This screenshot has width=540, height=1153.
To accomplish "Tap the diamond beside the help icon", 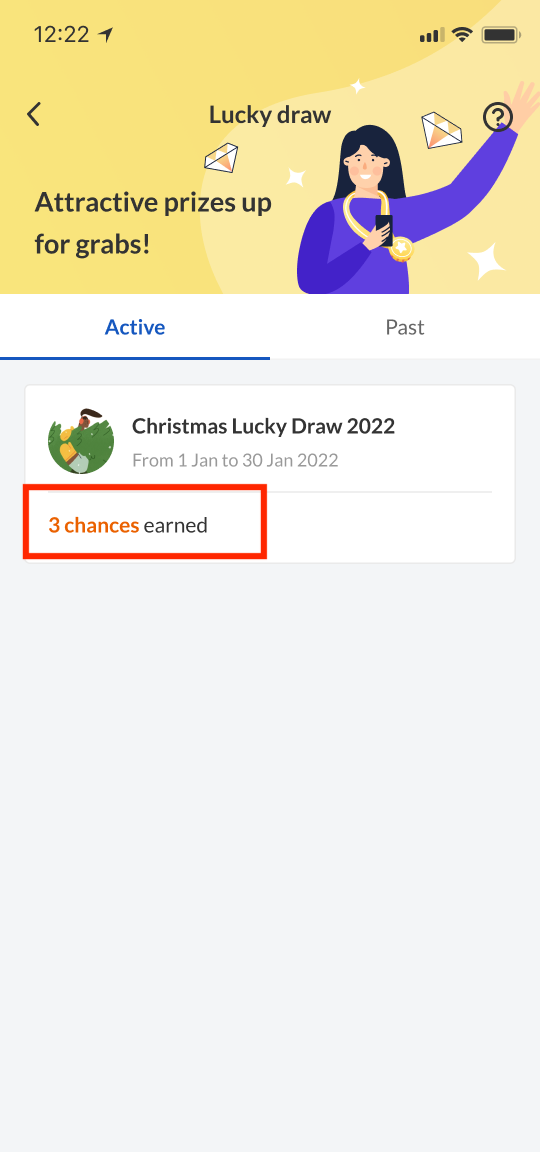I will pos(441,130).
